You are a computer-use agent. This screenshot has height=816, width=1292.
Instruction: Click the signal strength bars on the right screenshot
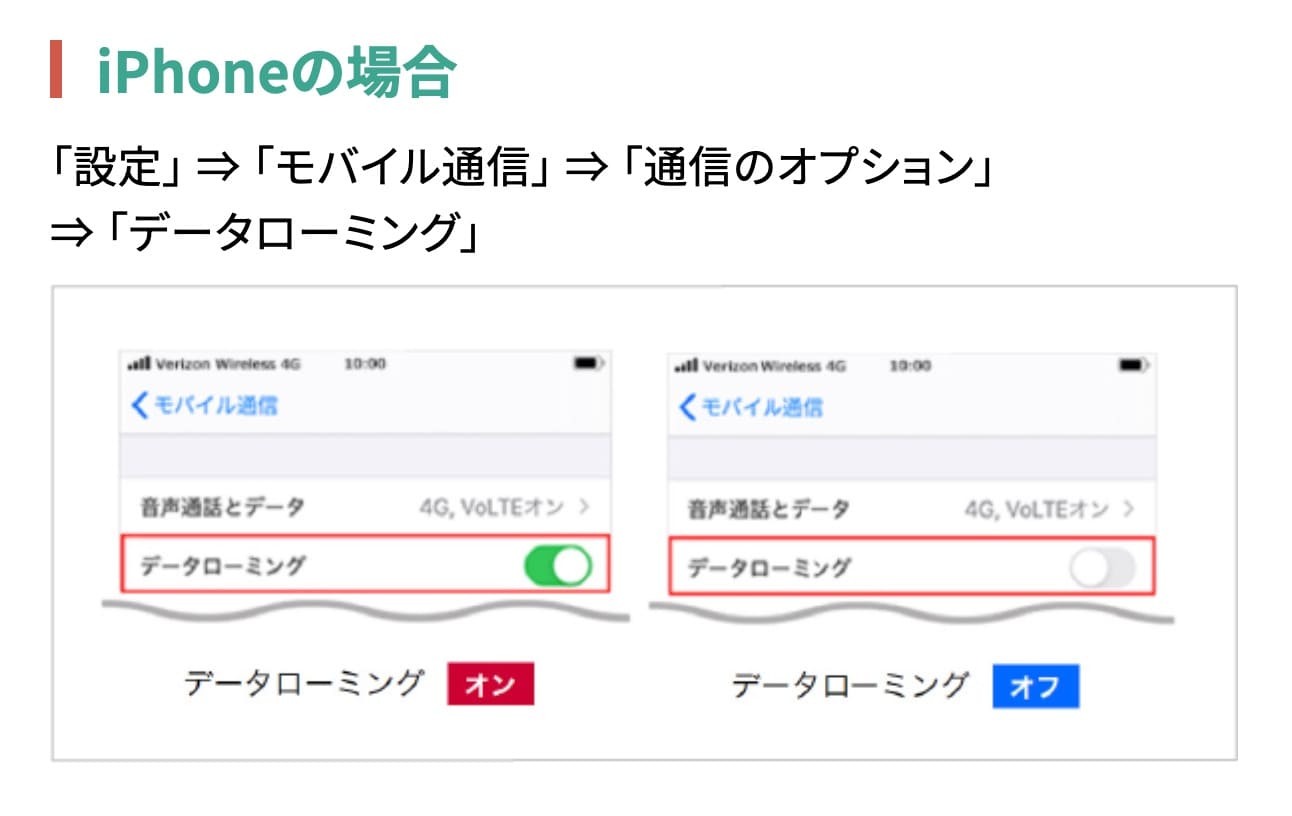tap(686, 366)
